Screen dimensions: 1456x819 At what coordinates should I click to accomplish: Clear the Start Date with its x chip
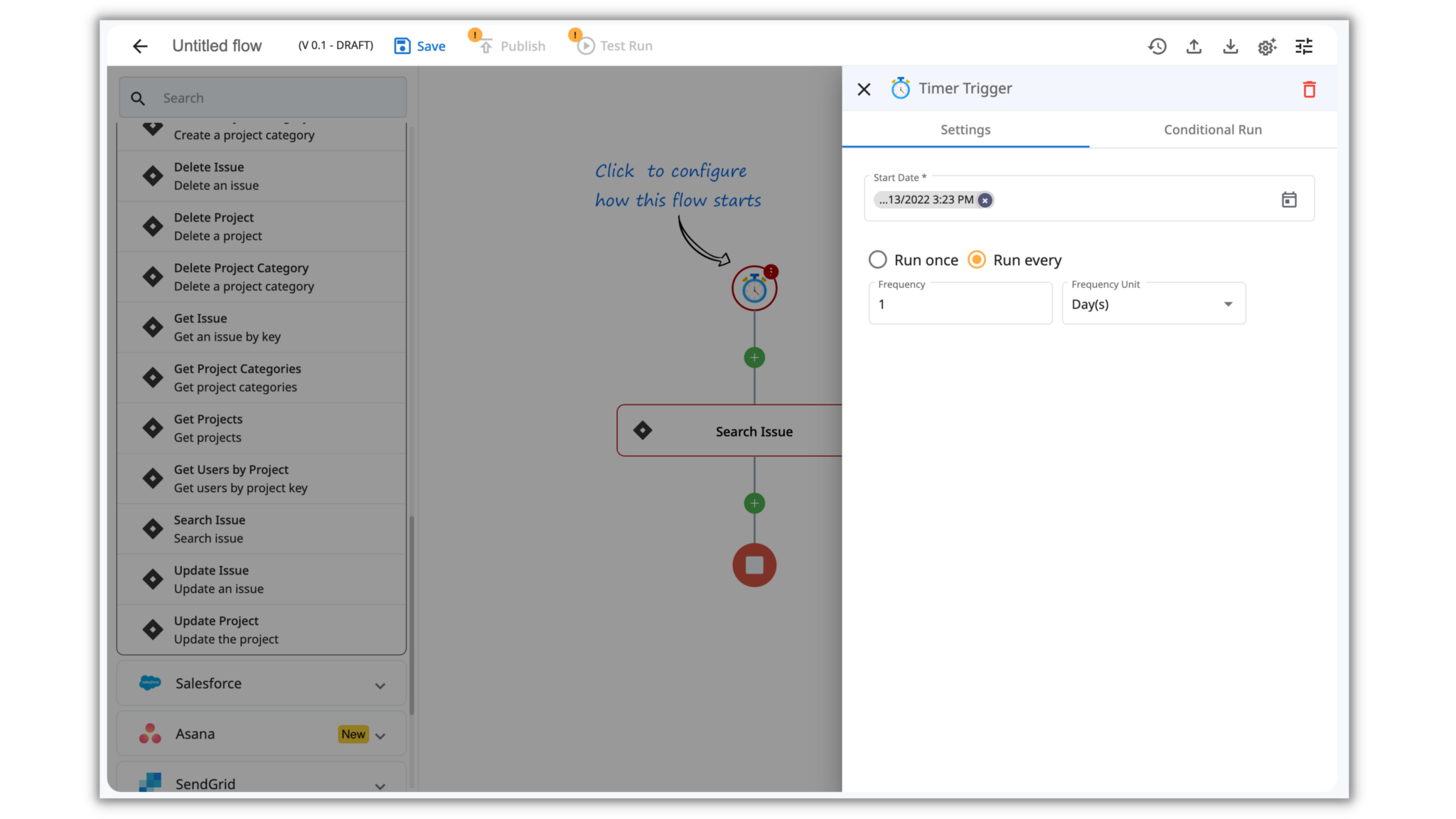pyautogui.click(x=984, y=200)
